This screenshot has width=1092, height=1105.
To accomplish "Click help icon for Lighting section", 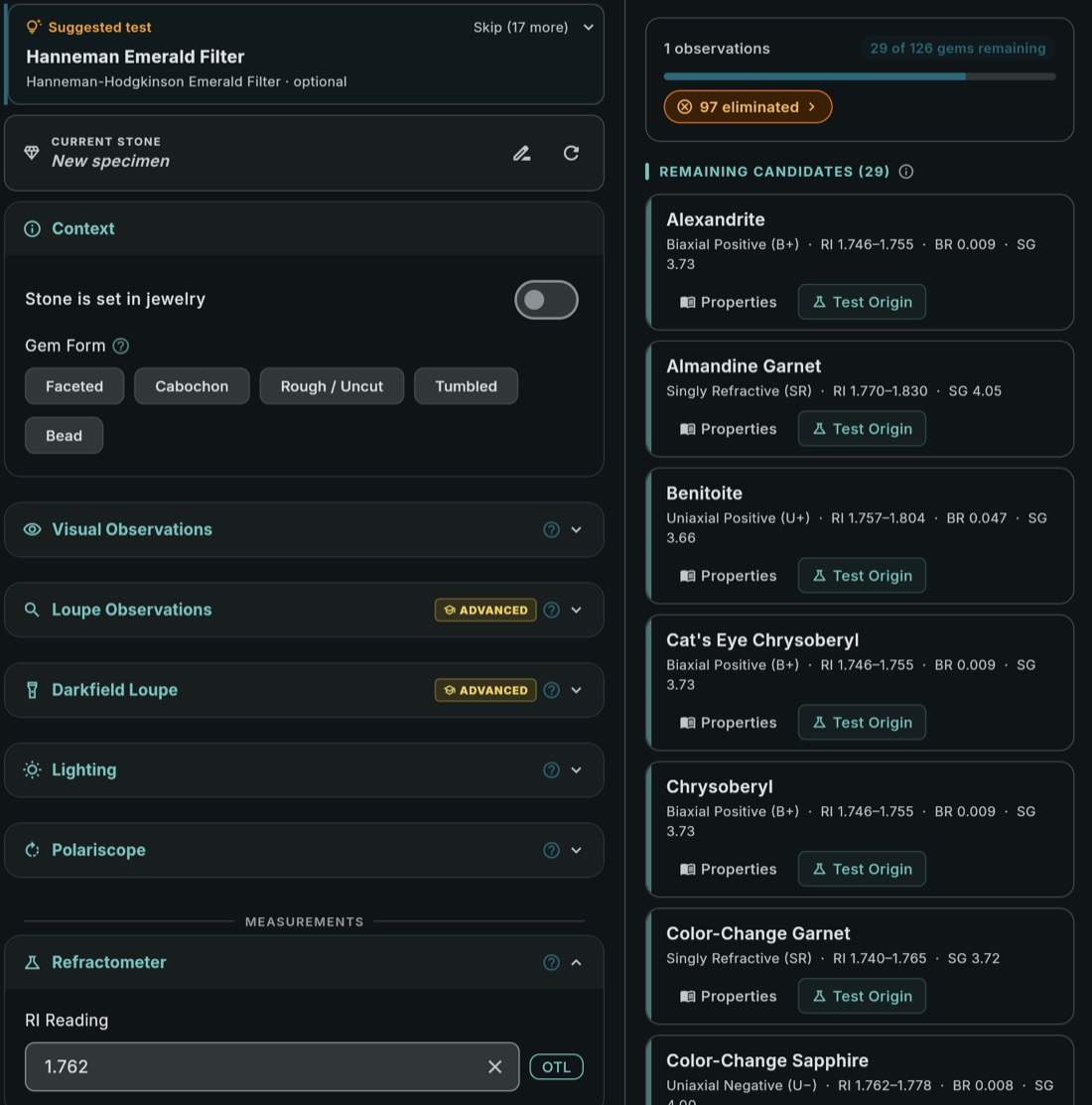I will (x=551, y=770).
